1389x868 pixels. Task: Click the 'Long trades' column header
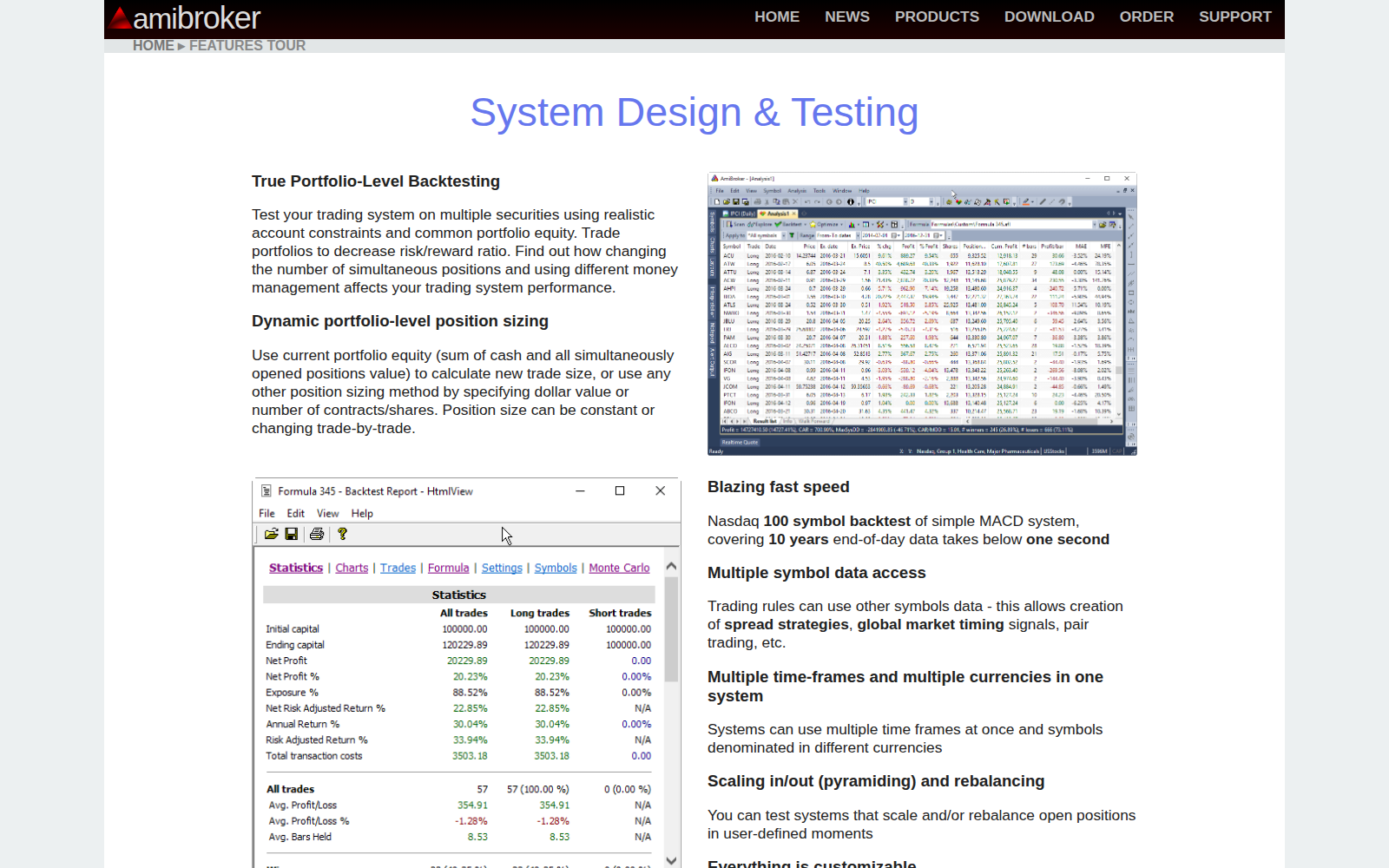tap(540, 613)
